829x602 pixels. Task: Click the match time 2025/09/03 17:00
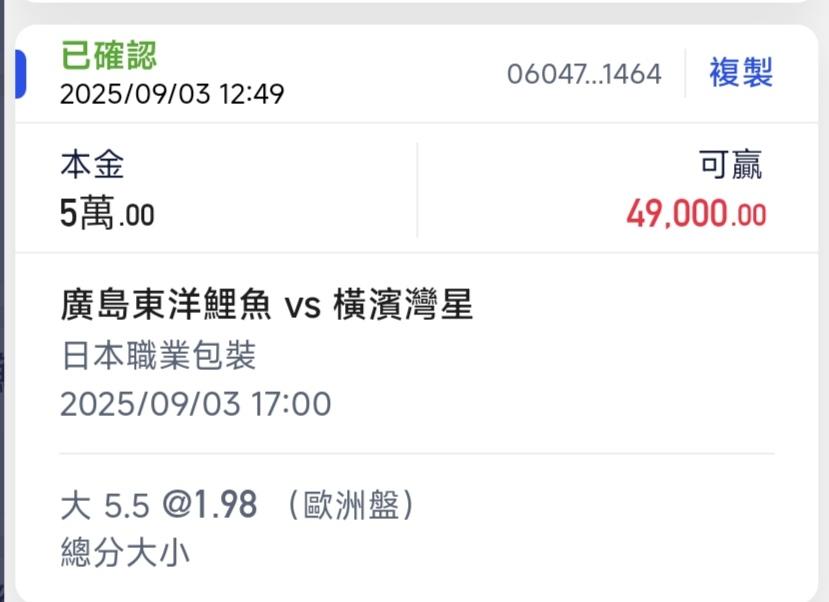tap(195, 404)
